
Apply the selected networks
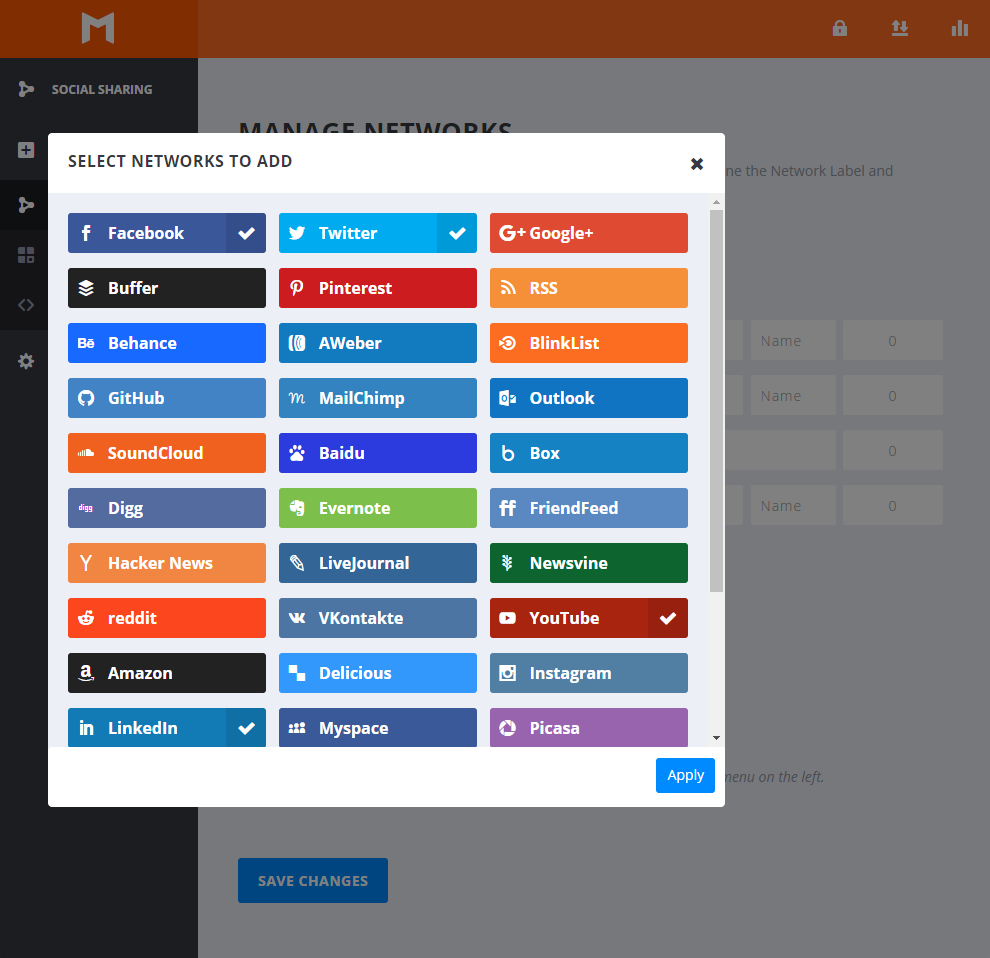tap(685, 775)
